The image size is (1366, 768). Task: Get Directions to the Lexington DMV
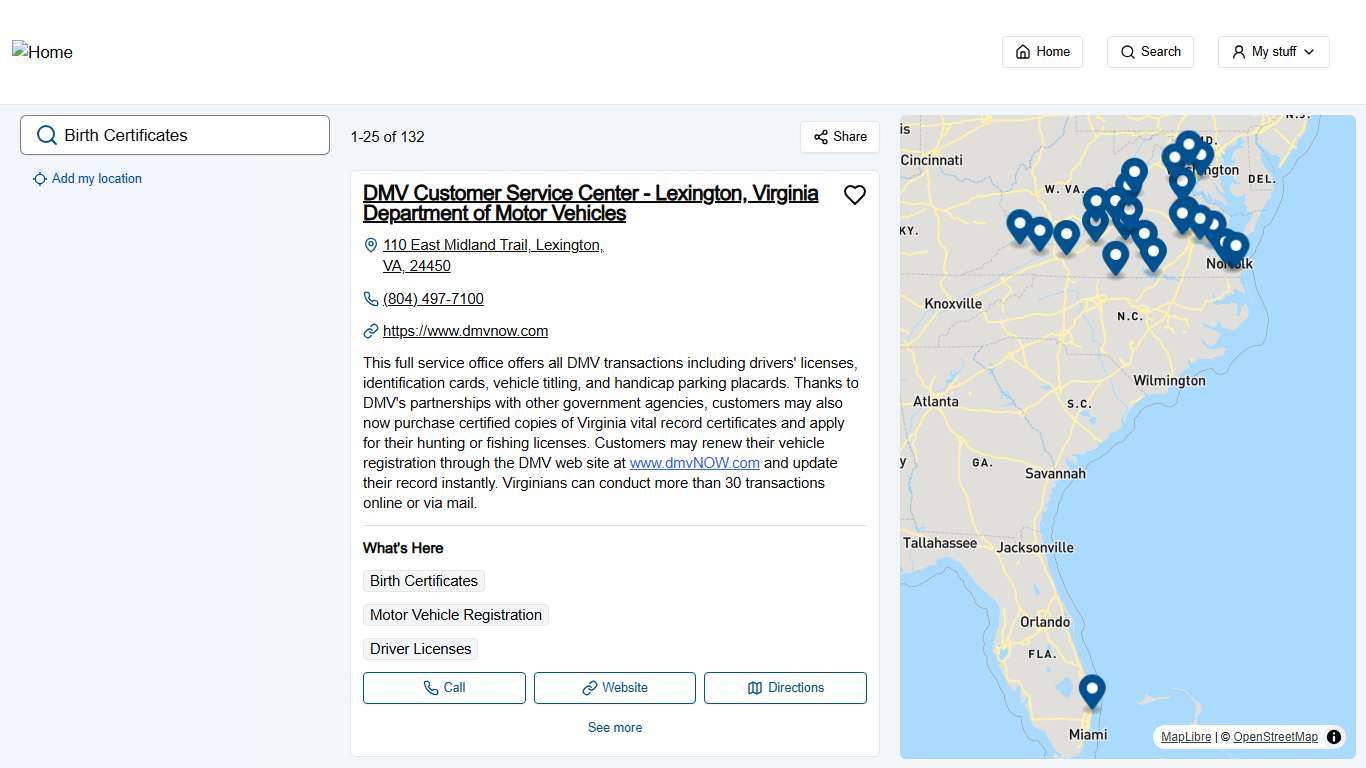click(x=785, y=688)
